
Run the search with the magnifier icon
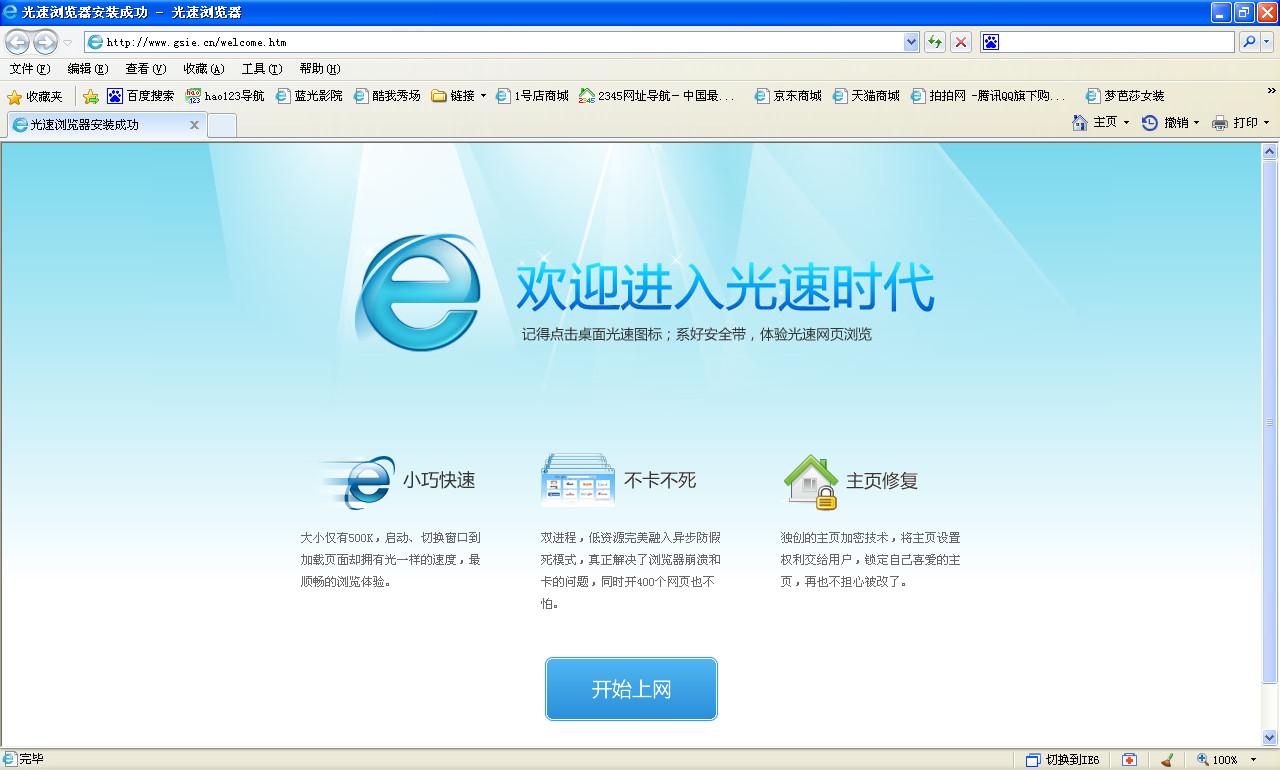(1249, 42)
